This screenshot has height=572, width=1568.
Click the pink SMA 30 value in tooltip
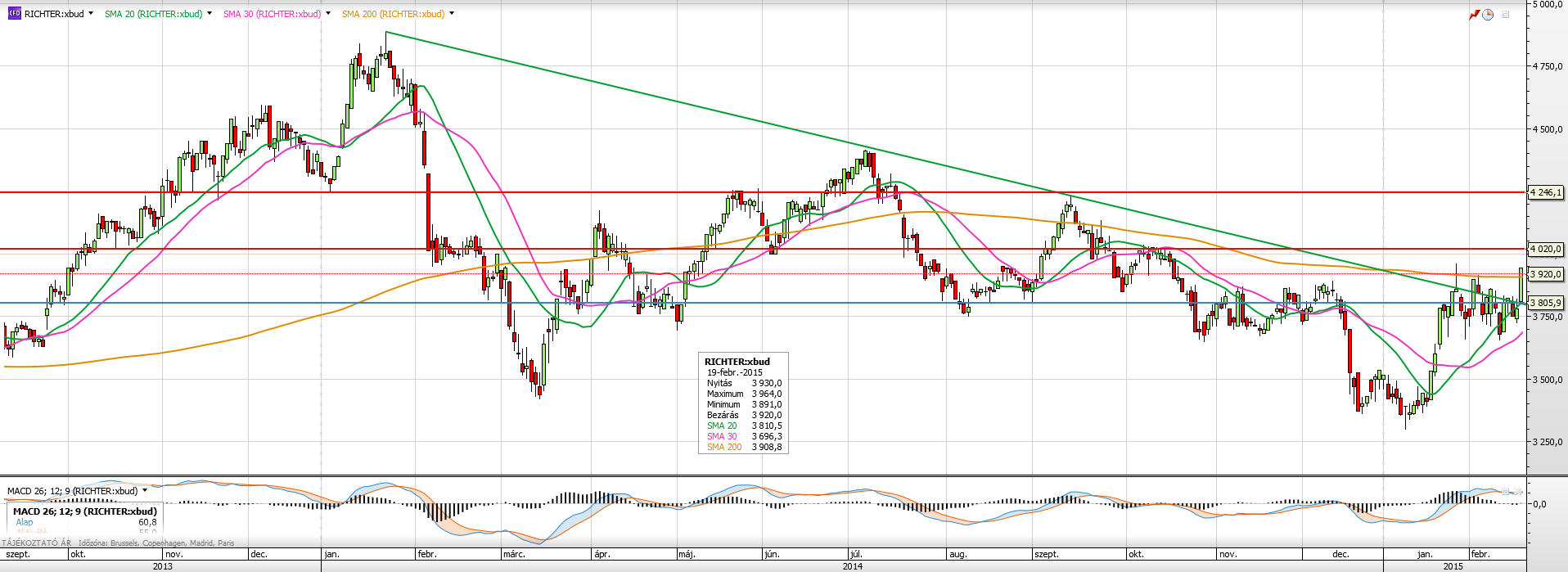tap(767, 436)
